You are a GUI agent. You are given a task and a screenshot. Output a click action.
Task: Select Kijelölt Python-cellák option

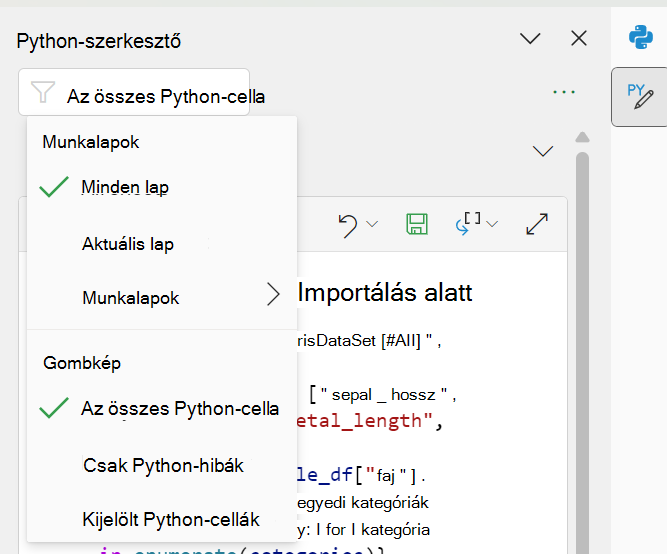pos(162,520)
